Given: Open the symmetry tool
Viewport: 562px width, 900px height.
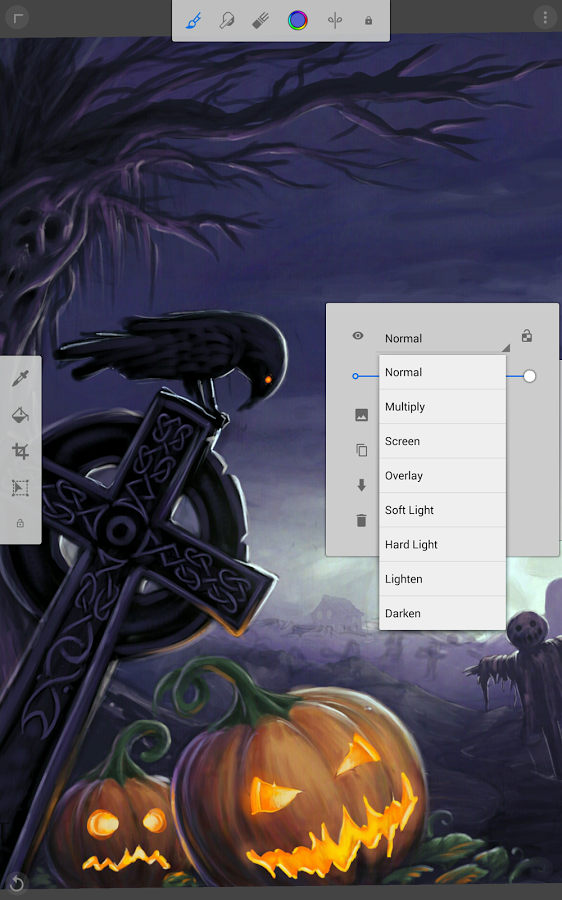Looking at the screenshot, I should pyautogui.click(x=335, y=21).
